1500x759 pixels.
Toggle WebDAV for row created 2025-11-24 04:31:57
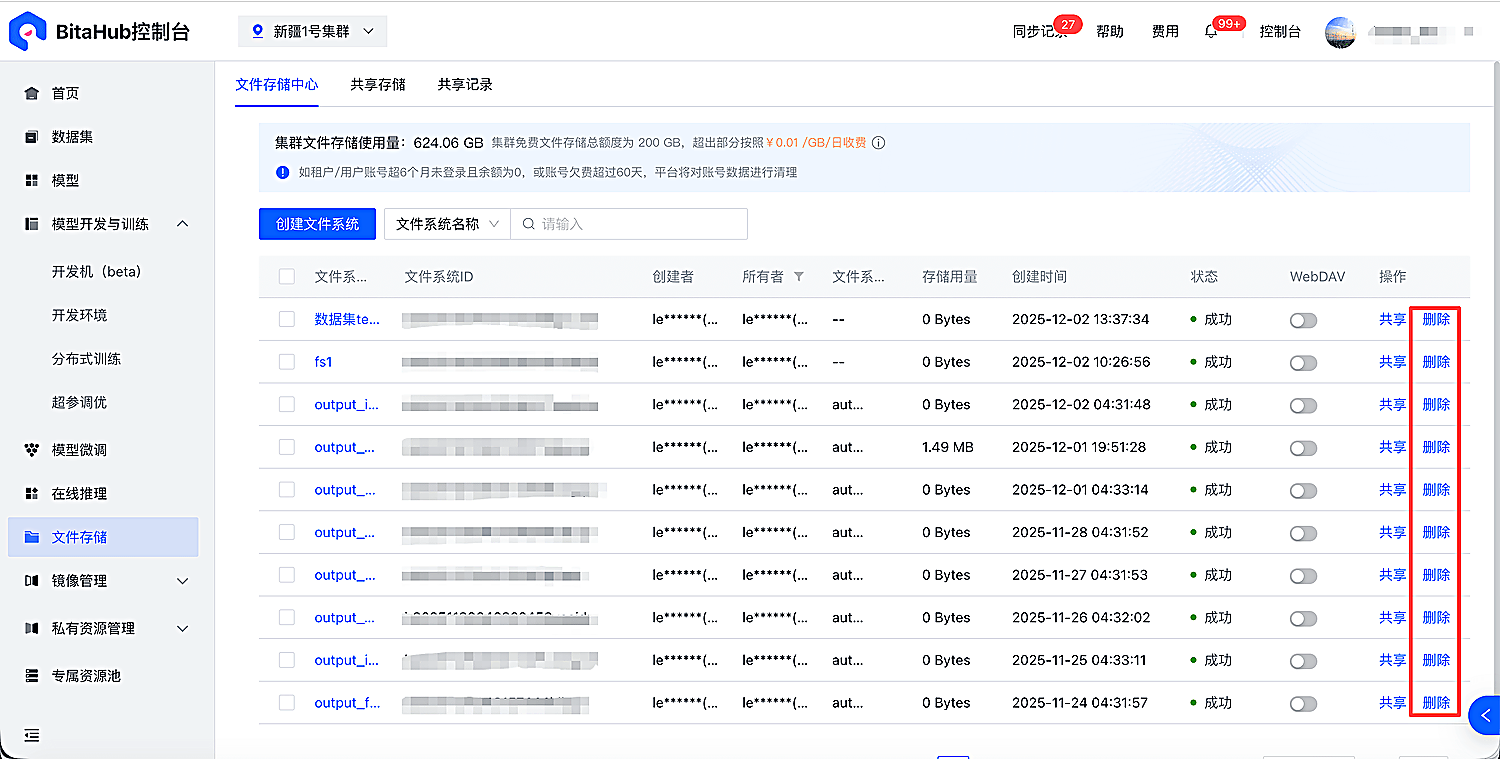[1303, 704]
